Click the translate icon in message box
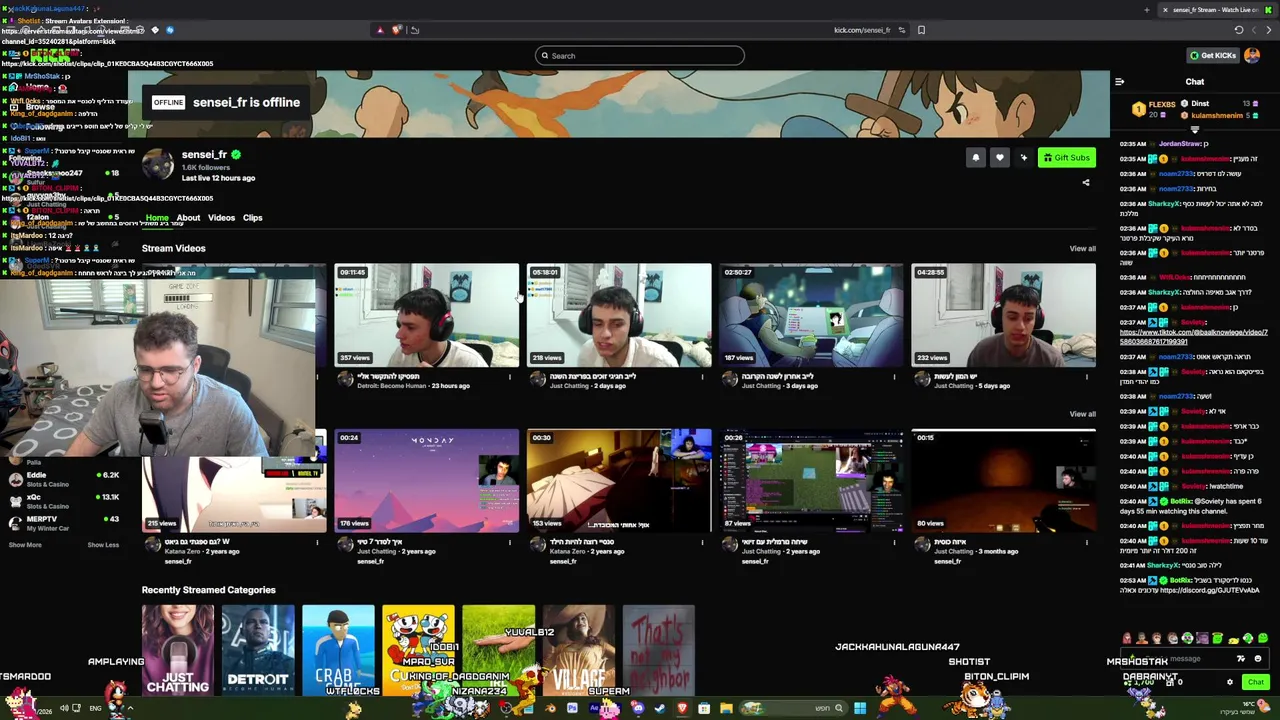The image size is (1280, 720). click(x=1241, y=659)
